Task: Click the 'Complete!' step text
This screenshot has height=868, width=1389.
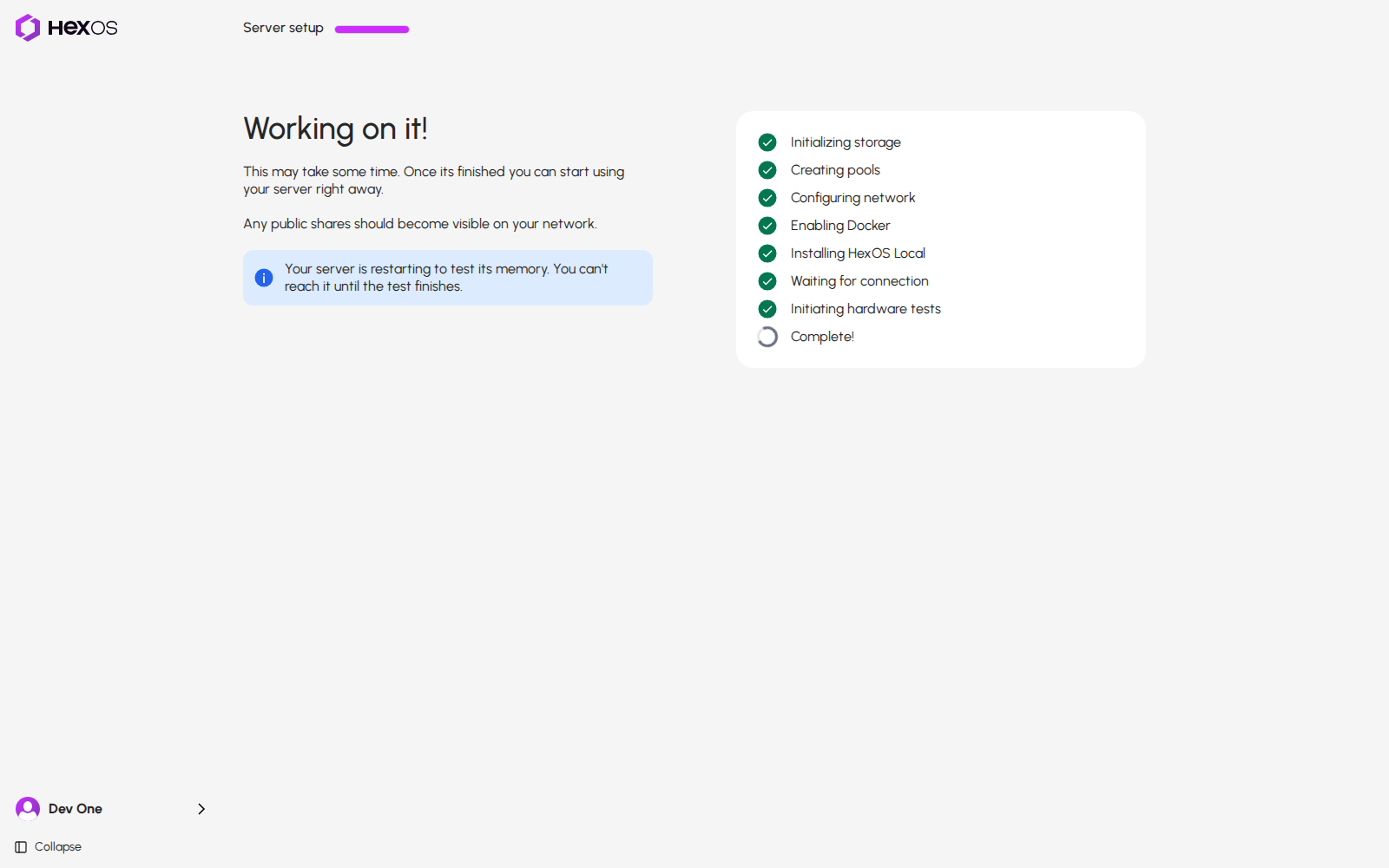Action: [x=822, y=337]
